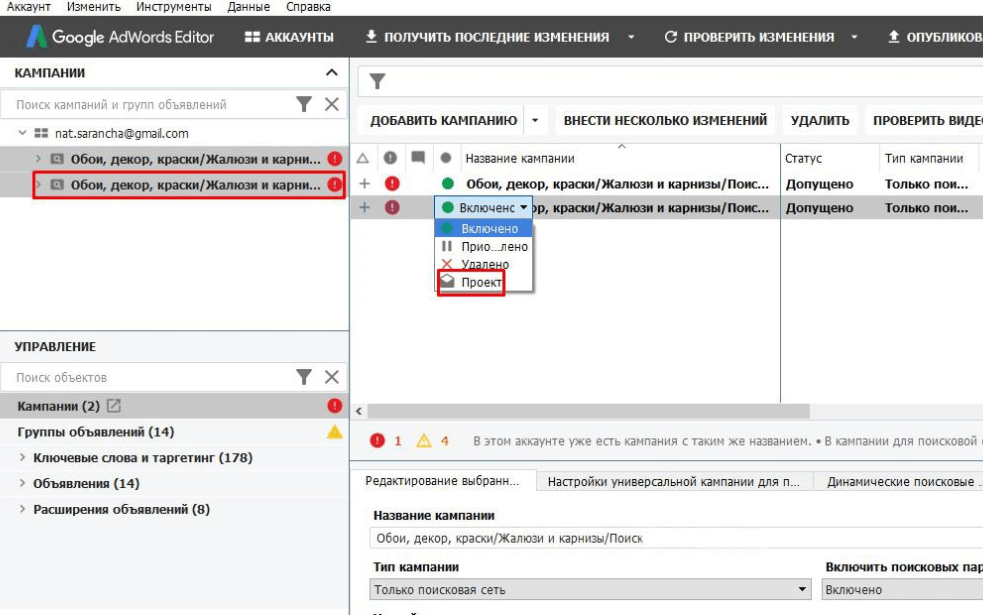This screenshot has width=983, height=615.
Task: Expand Расширения объявлений (8) node
Action: pyautogui.click(x=23, y=508)
